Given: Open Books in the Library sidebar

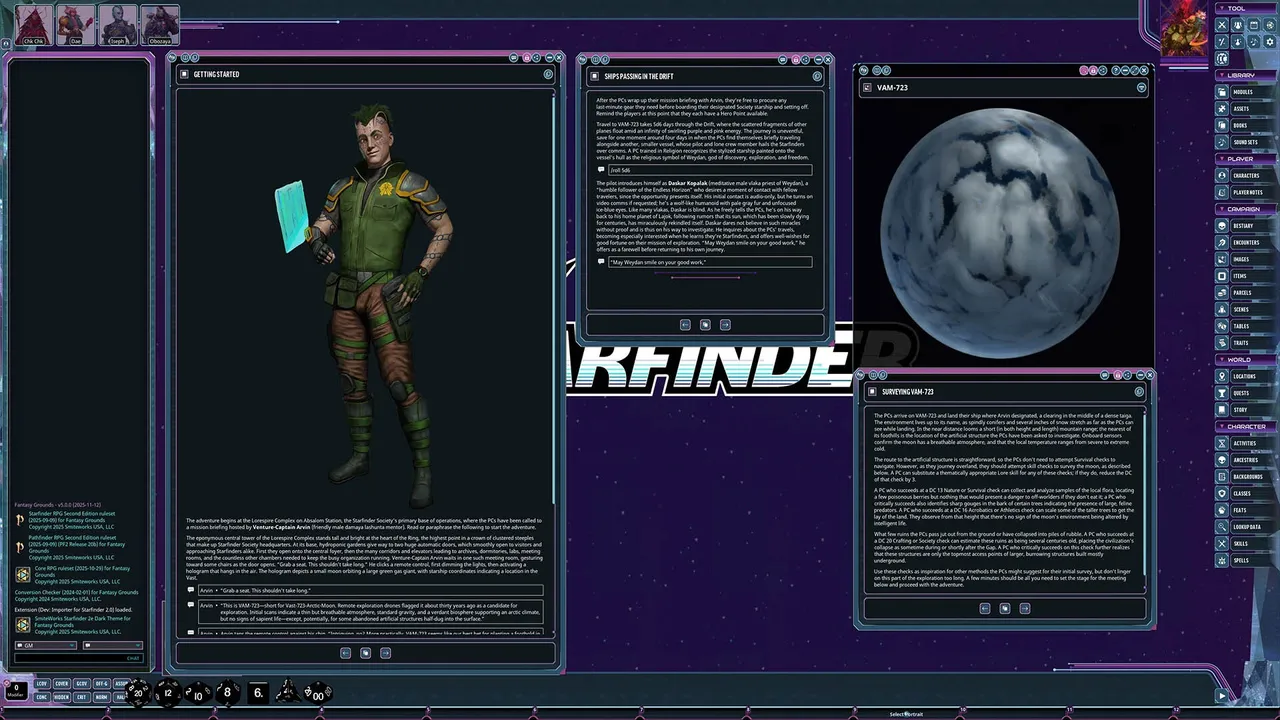Looking at the screenshot, I should 1246,125.
